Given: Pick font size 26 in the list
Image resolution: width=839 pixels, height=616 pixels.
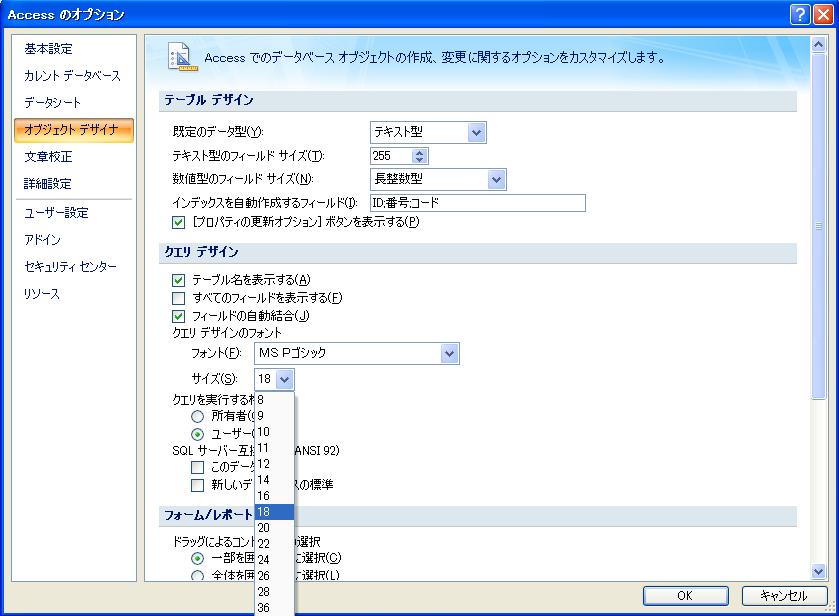Looking at the screenshot, I should pos(274,576).
